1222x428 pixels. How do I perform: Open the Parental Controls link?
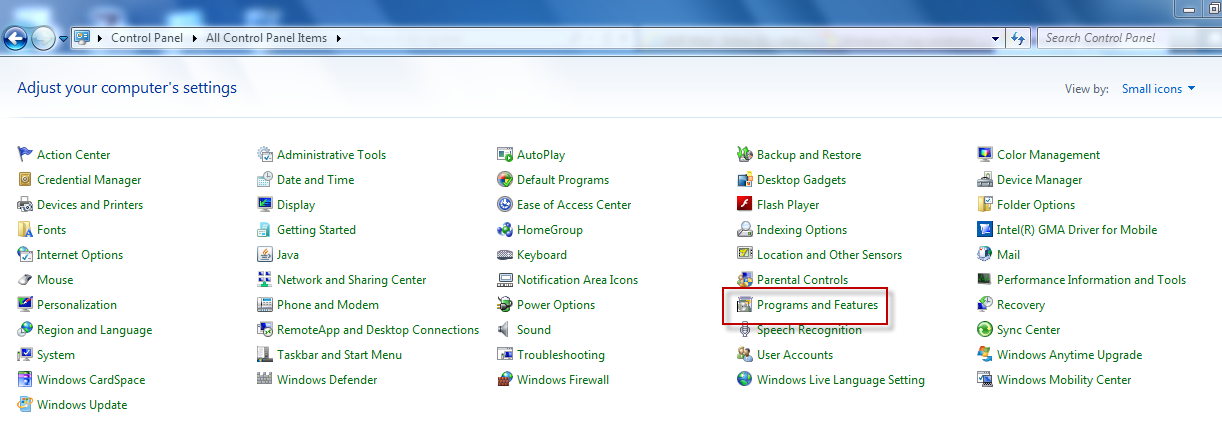tap(802, 279)
